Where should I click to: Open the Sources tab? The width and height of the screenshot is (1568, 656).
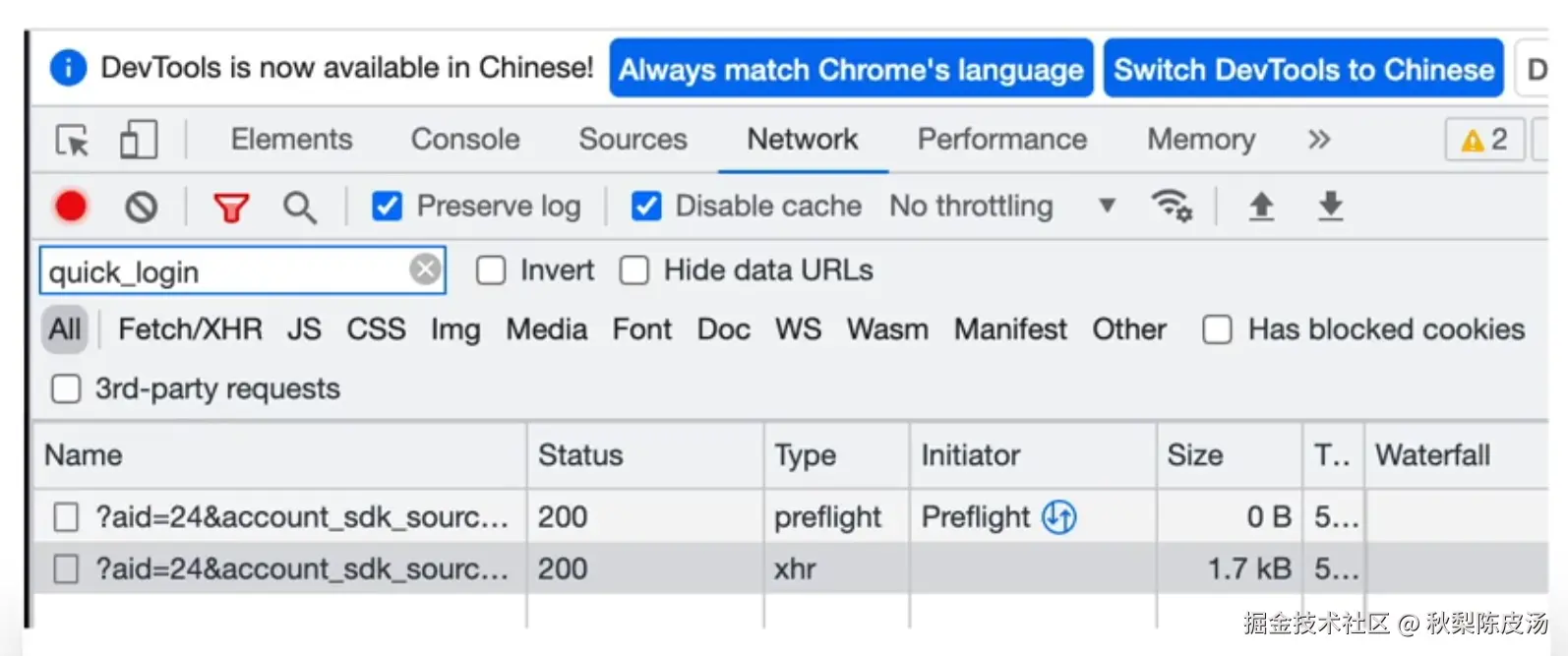click(633, 140)
